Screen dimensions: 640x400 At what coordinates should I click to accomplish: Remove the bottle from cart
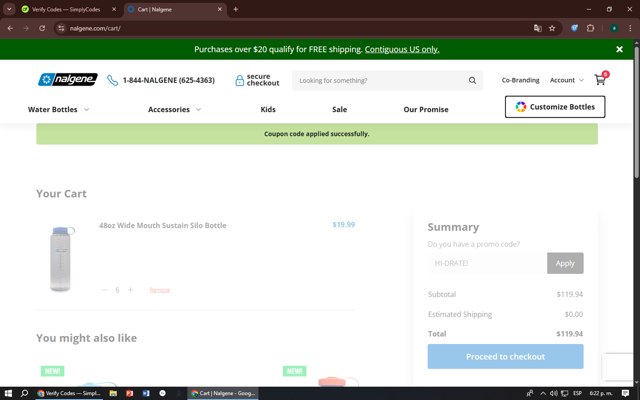pos(160,290)
